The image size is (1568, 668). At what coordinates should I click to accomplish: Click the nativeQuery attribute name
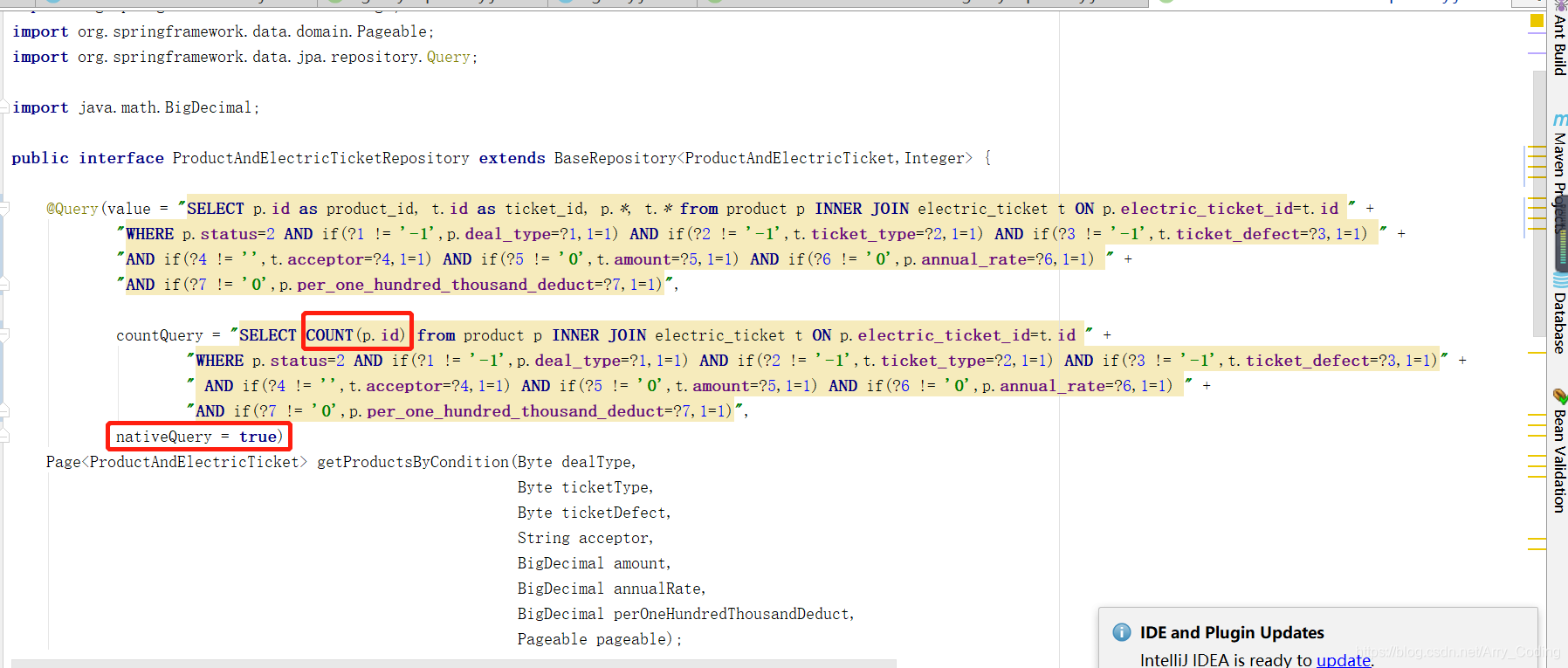(x=163, y=437)
